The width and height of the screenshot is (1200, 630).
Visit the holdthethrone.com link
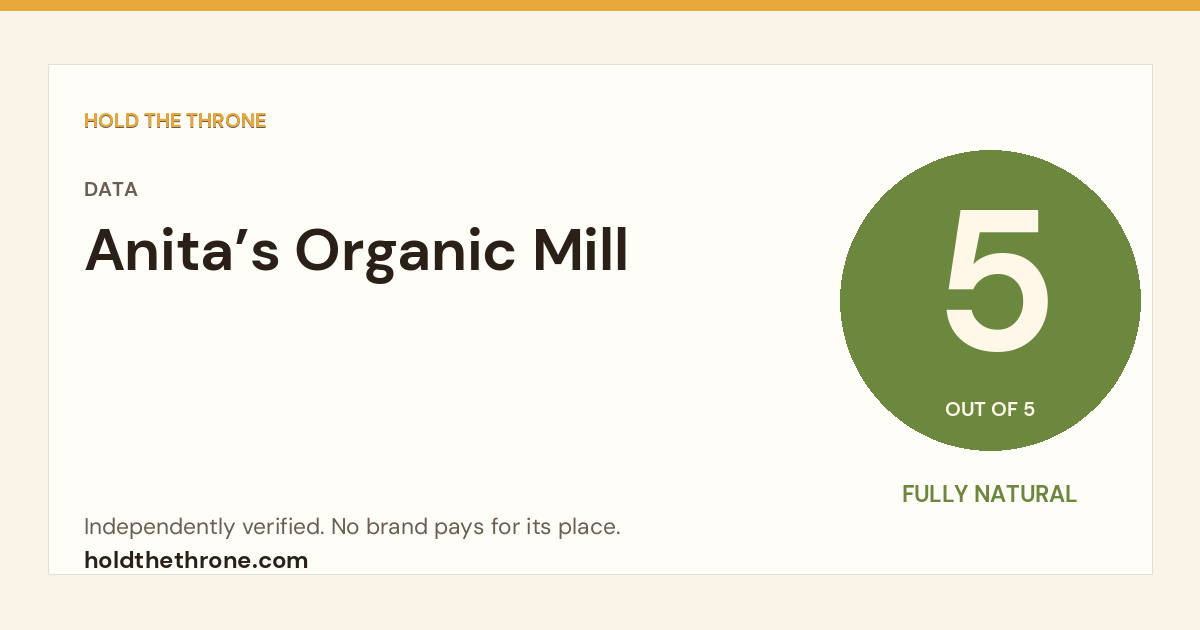pos(196,560)
